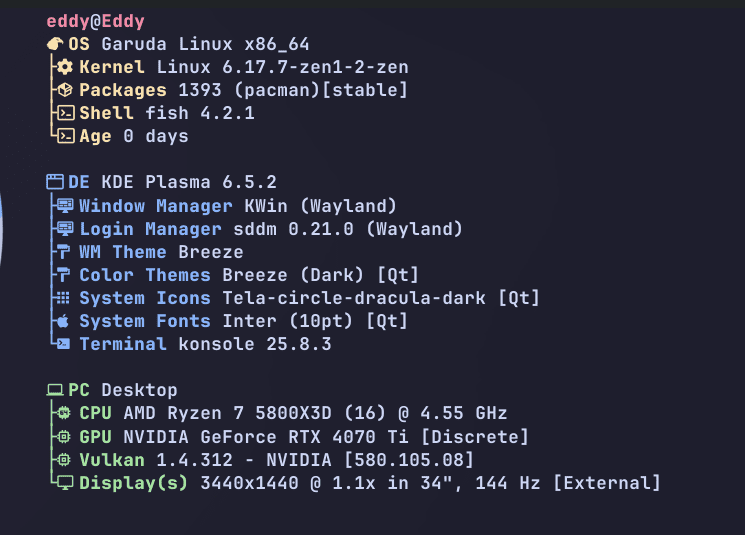Click the grid icon beside System Icons
The image size is (745, 535).
pos(65,298)
